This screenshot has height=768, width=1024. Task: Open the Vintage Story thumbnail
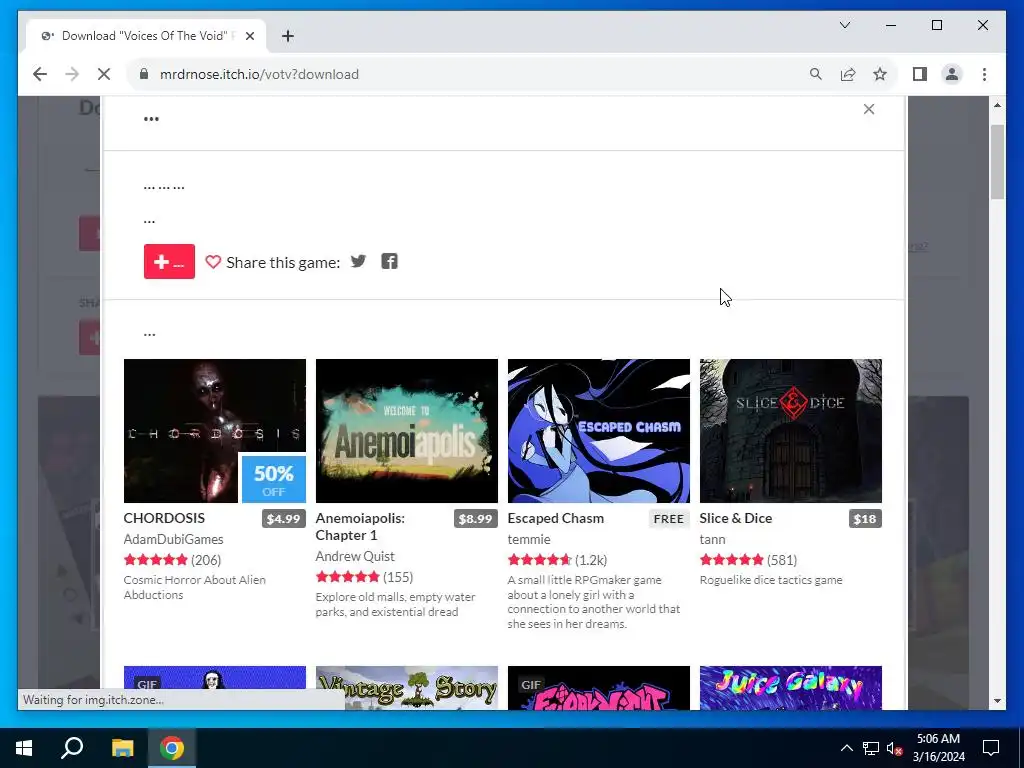(407, 688)
